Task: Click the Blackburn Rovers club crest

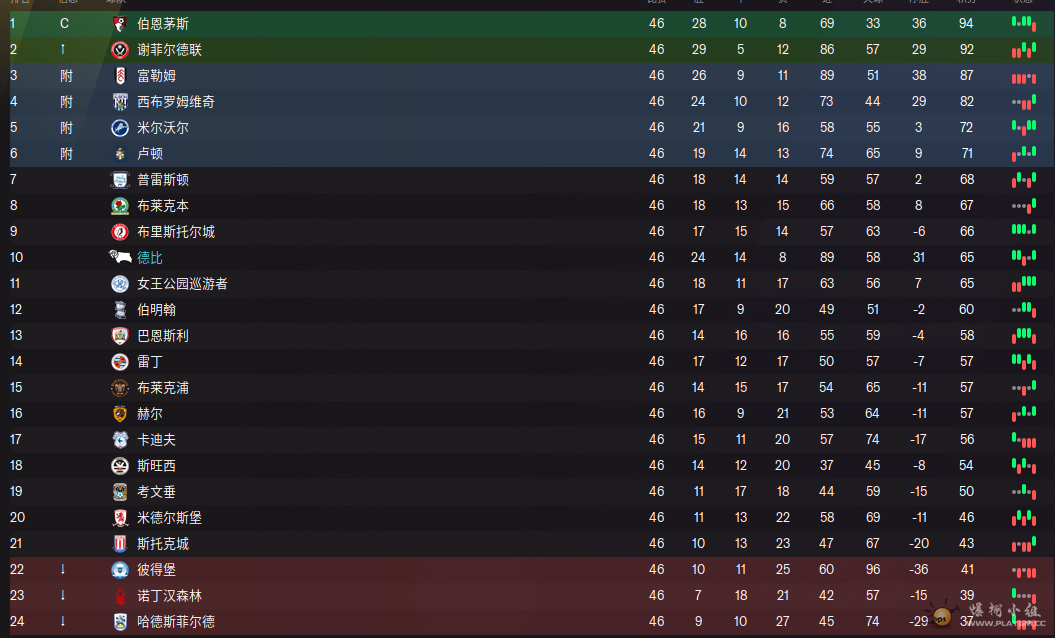Action: 120,206
